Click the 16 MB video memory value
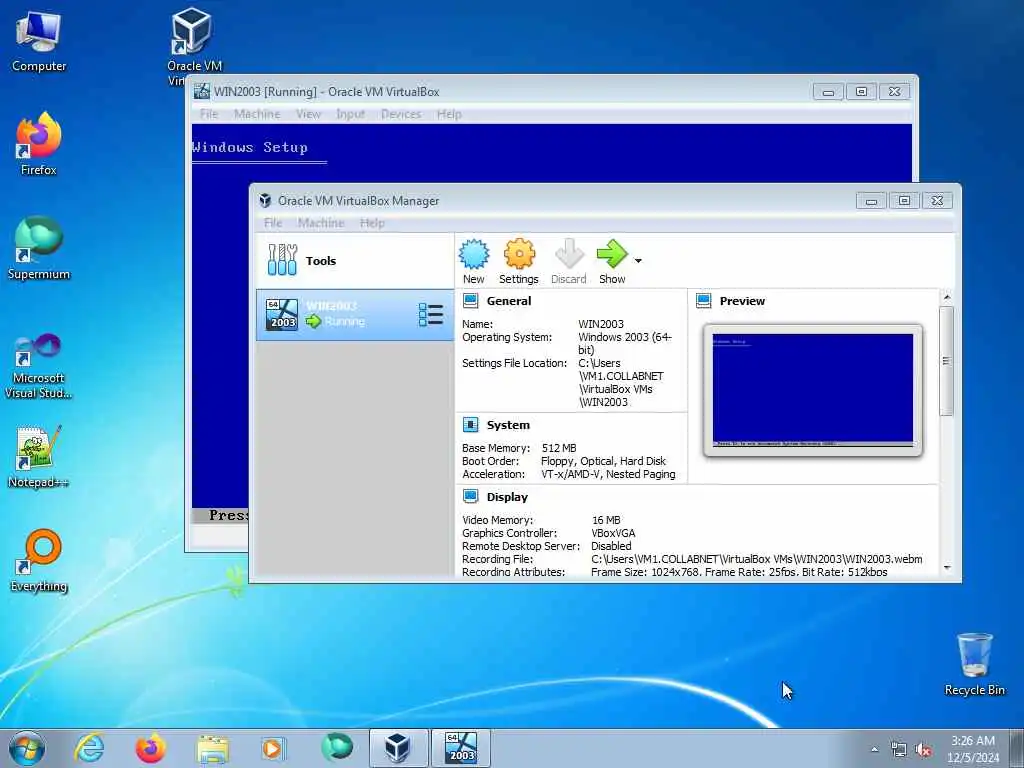The image size is (1024, 768). [x=606, y=520]
